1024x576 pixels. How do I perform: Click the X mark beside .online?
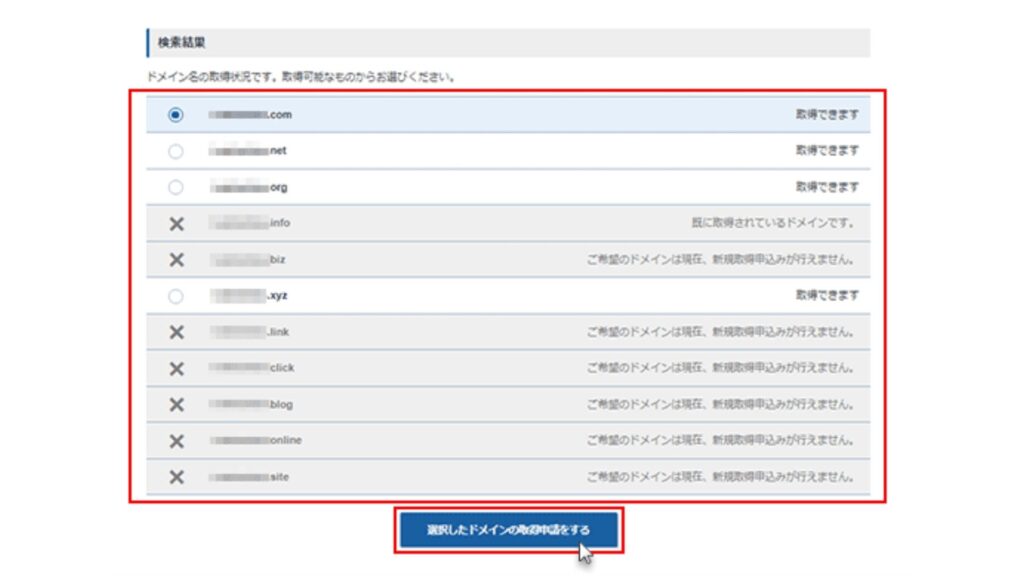176,441
